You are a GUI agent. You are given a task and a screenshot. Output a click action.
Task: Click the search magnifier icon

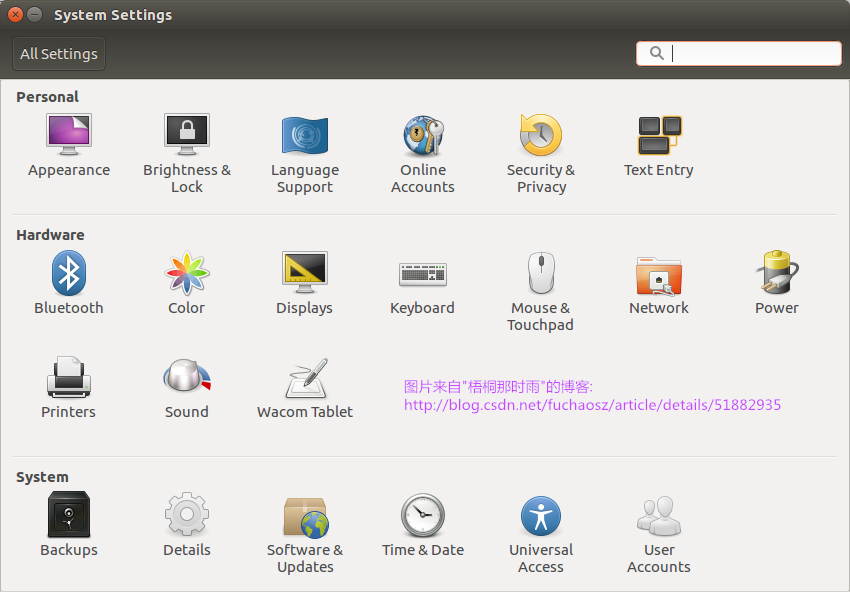(656, 53)
